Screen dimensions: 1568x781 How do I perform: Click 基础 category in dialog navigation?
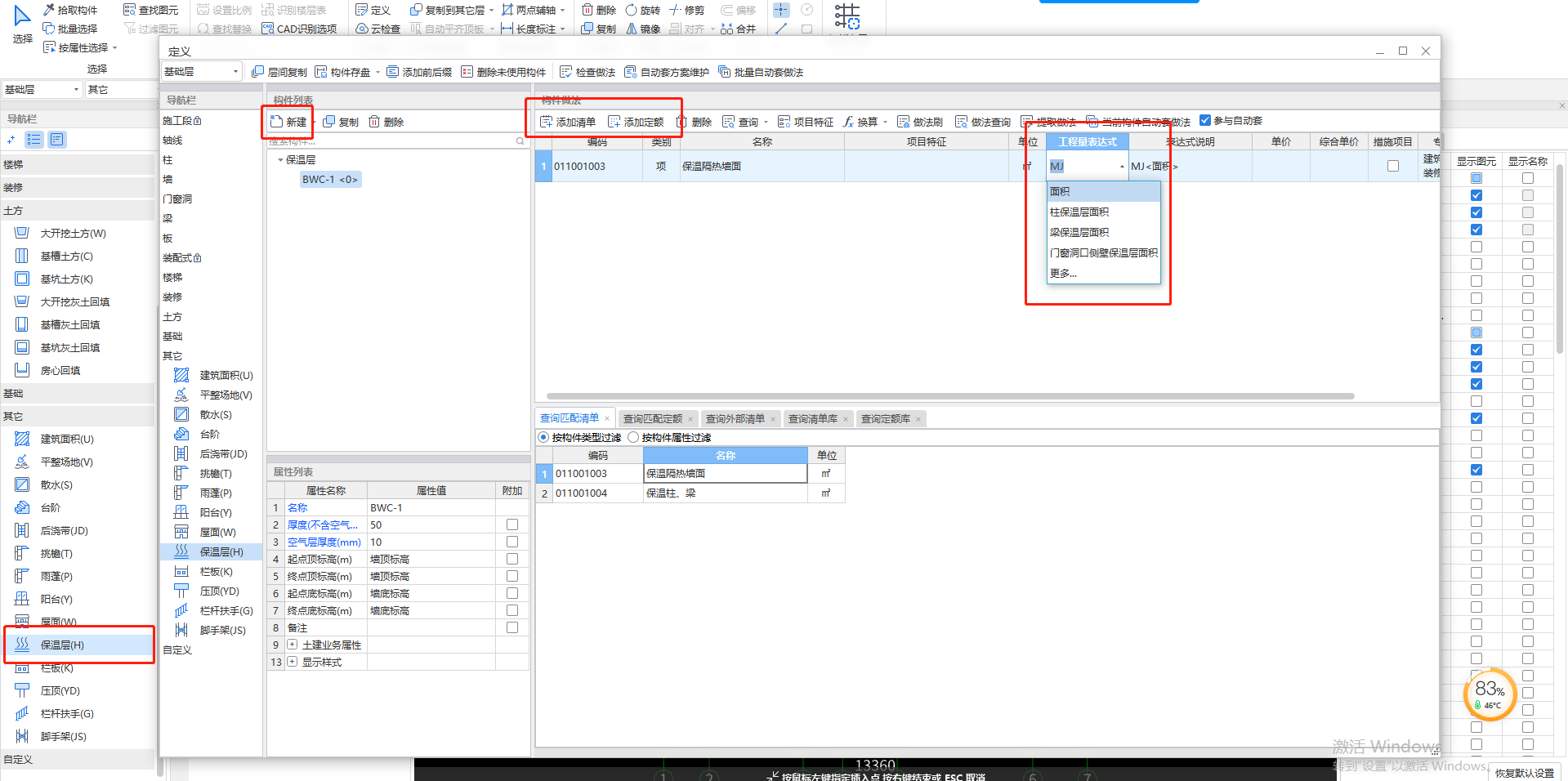pos(172,336)
